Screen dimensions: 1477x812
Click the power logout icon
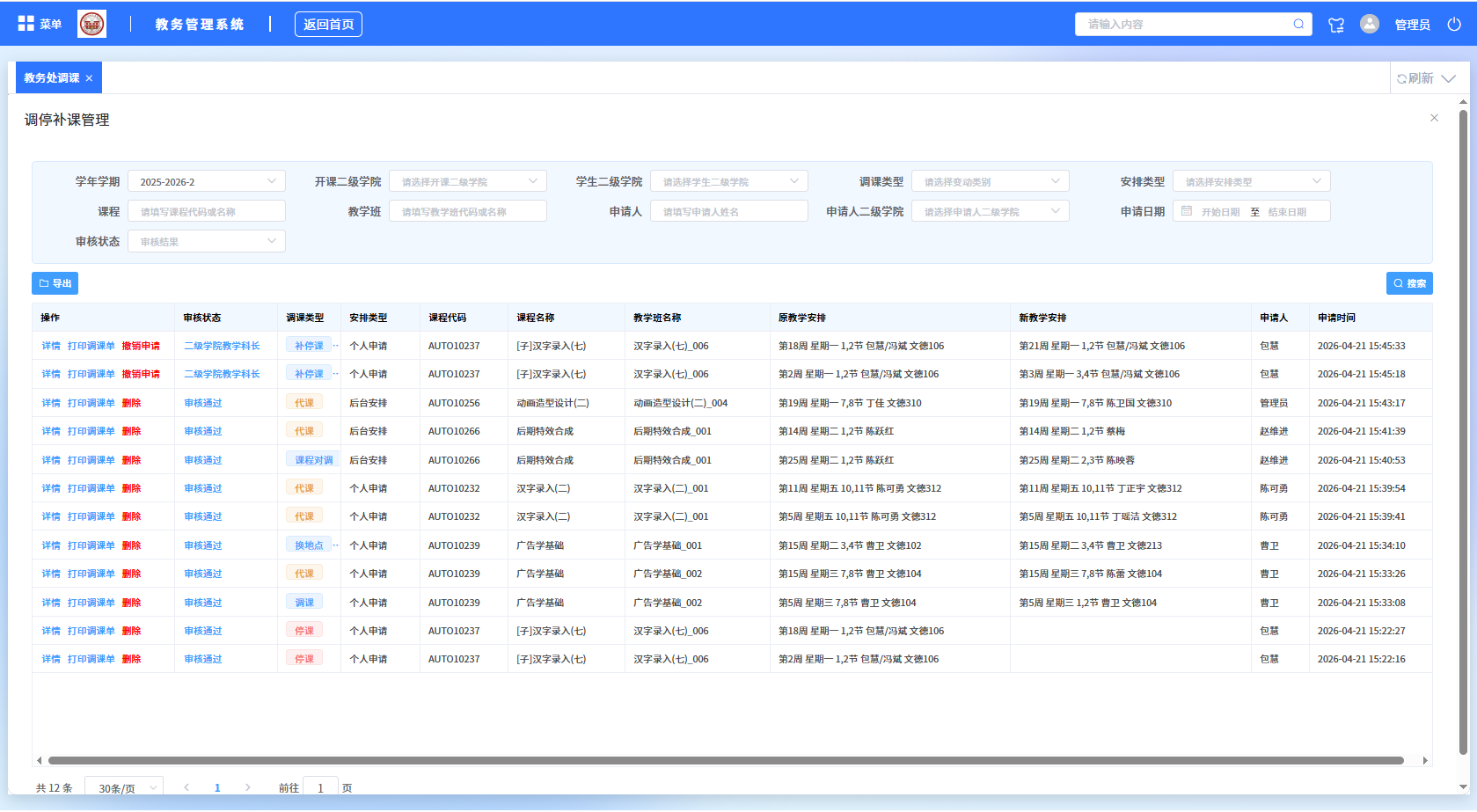click(1454, 25)
